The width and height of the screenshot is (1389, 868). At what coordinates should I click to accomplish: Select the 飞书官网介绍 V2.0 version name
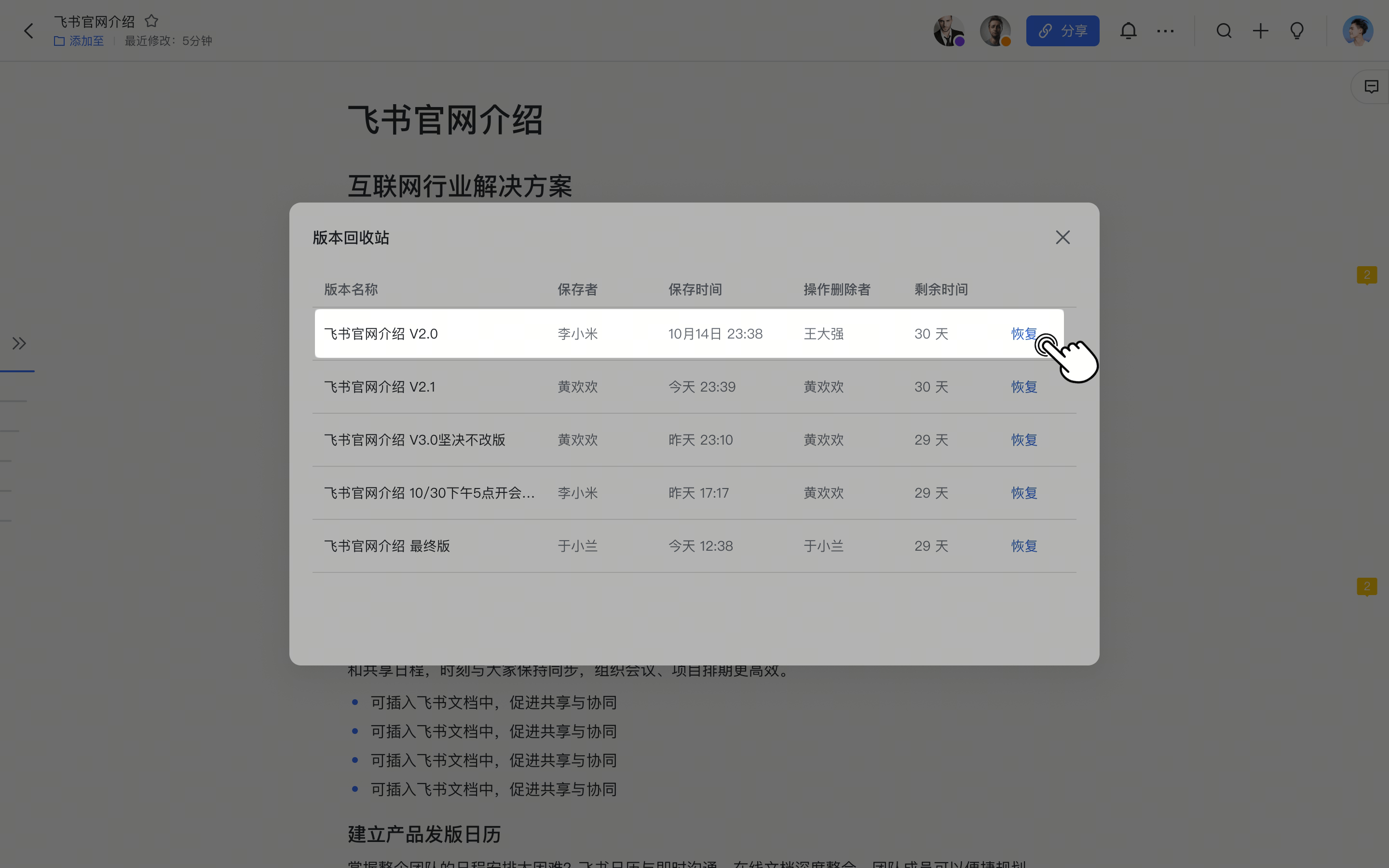pyautogui.click(x=381, y=334)
